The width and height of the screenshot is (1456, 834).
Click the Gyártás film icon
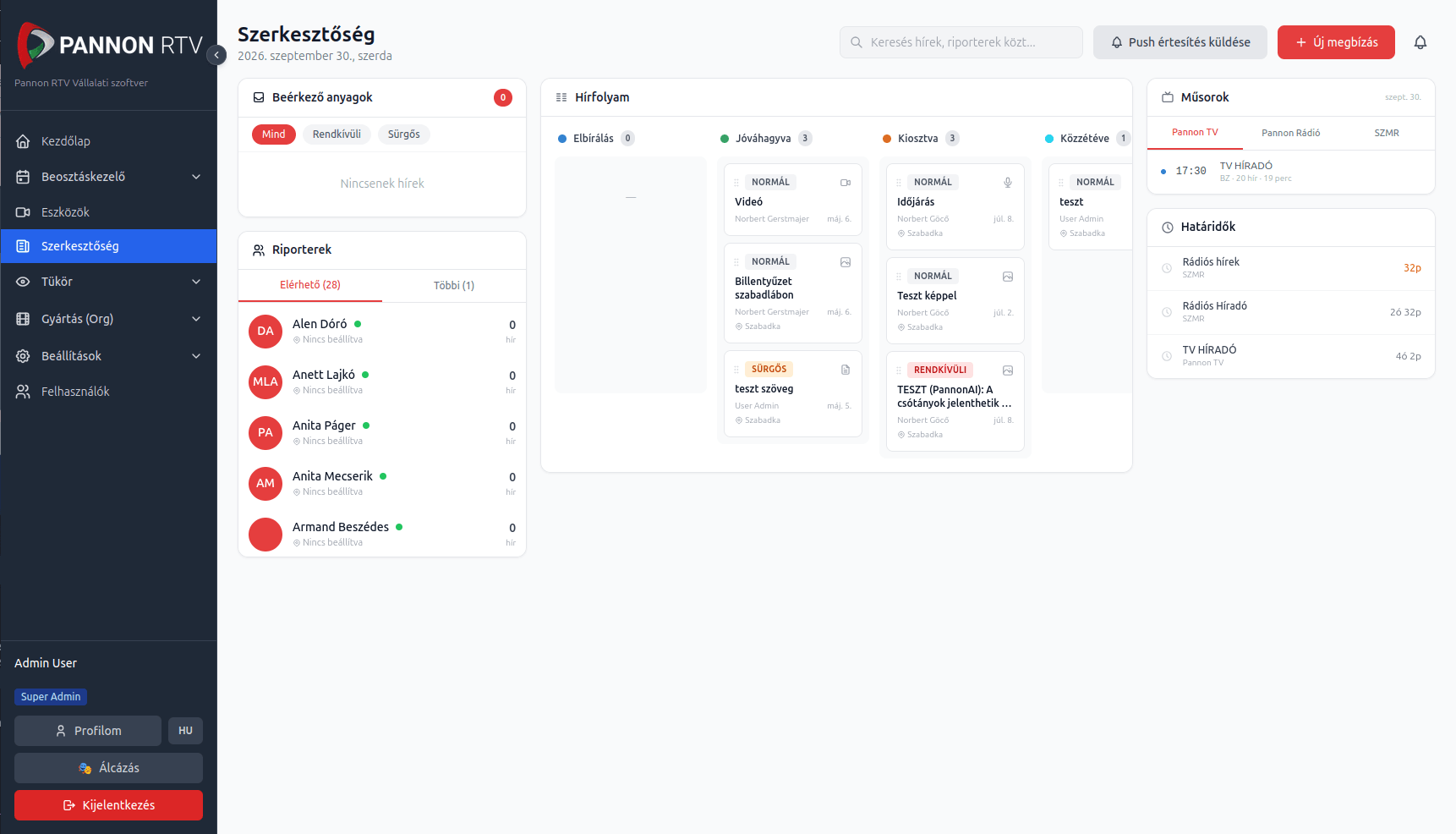[x=23, y=319]
